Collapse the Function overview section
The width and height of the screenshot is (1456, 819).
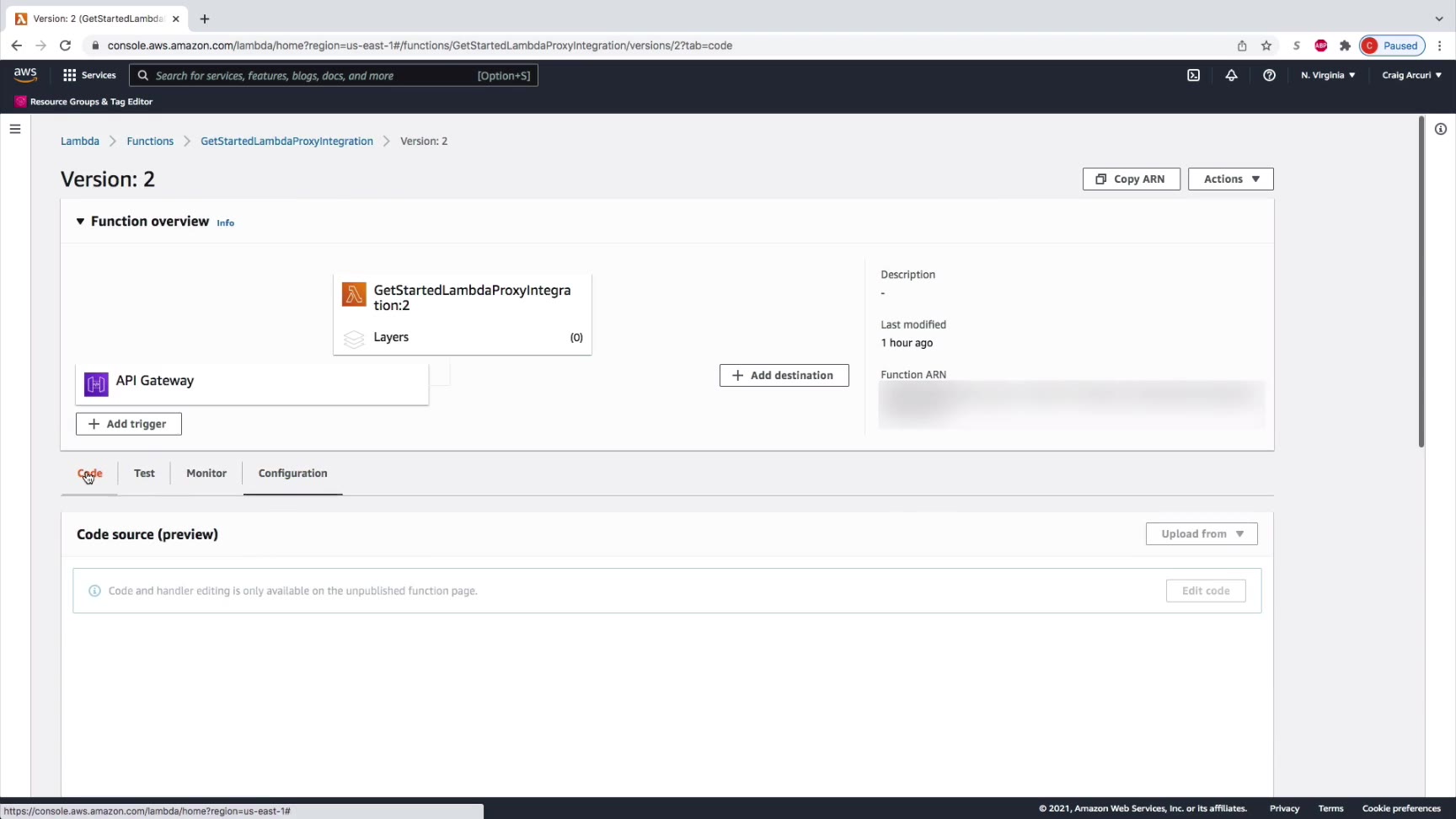(80, 222)
